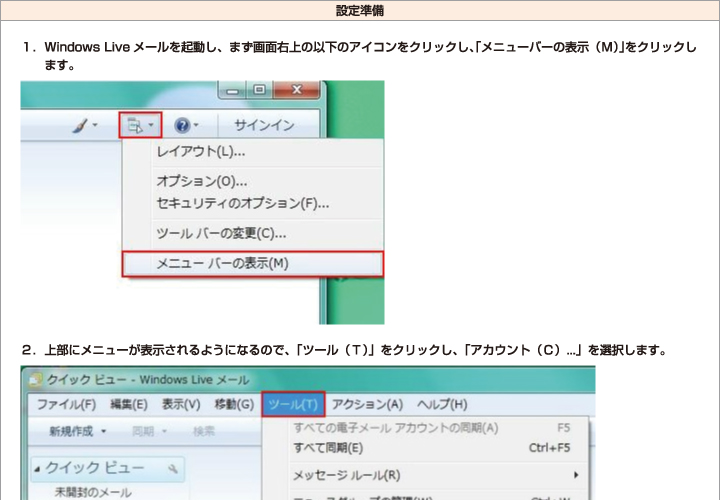Maximize the Windows Live Mail window

tap(259, 89)
